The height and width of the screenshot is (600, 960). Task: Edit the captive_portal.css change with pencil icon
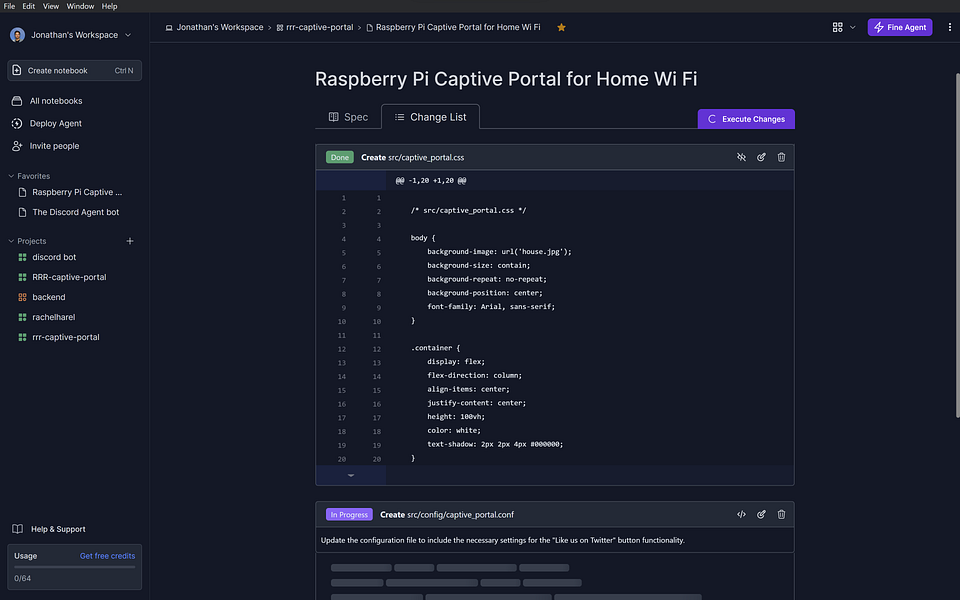pos(761,157)
